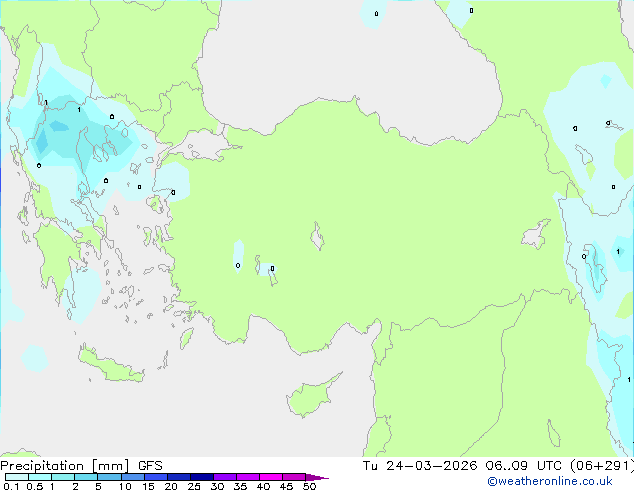Screen dimensions: 634x490
Task: Open the weatheronline.co.uk copyright link
Action: pyautogui.click(x=549, y=481)
